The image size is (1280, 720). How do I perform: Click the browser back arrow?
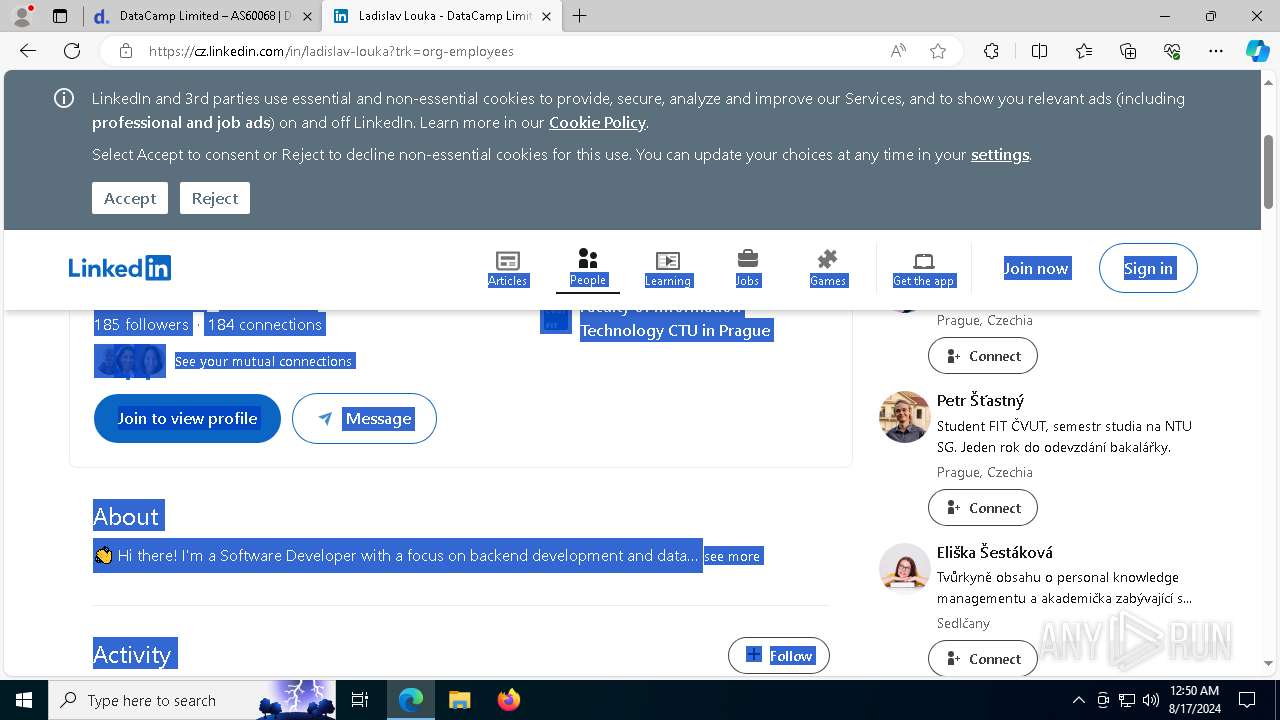point(28,51)
